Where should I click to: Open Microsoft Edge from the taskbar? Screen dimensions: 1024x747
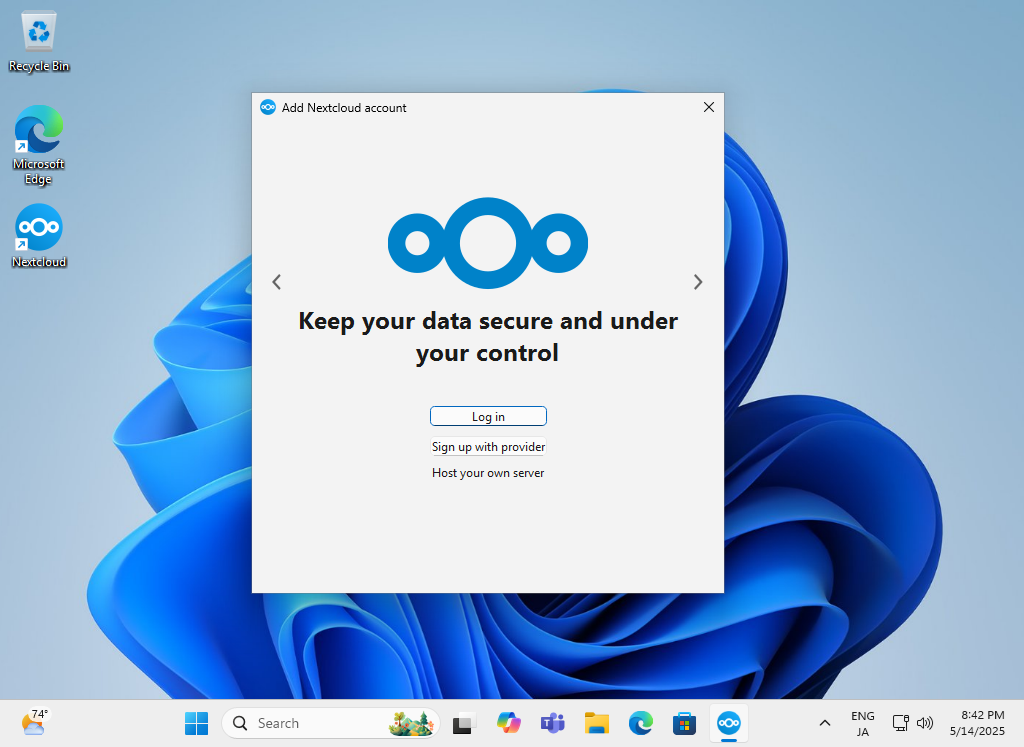click(640, 723)
